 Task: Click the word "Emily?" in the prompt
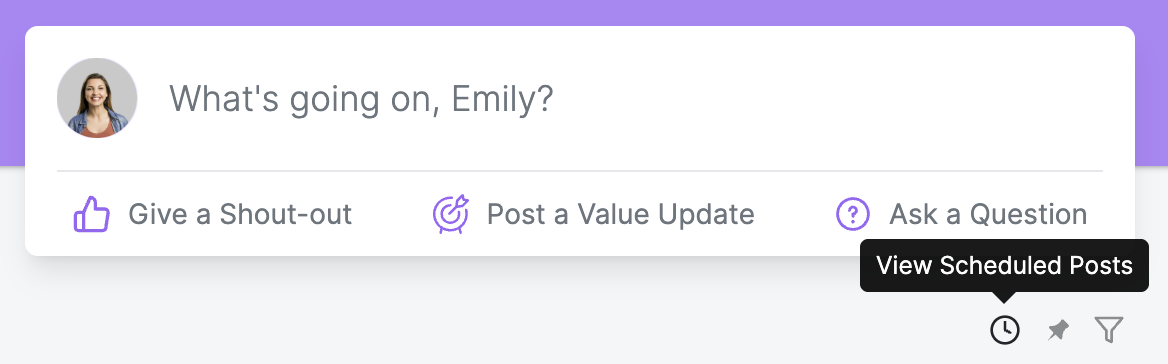(503, 99)
